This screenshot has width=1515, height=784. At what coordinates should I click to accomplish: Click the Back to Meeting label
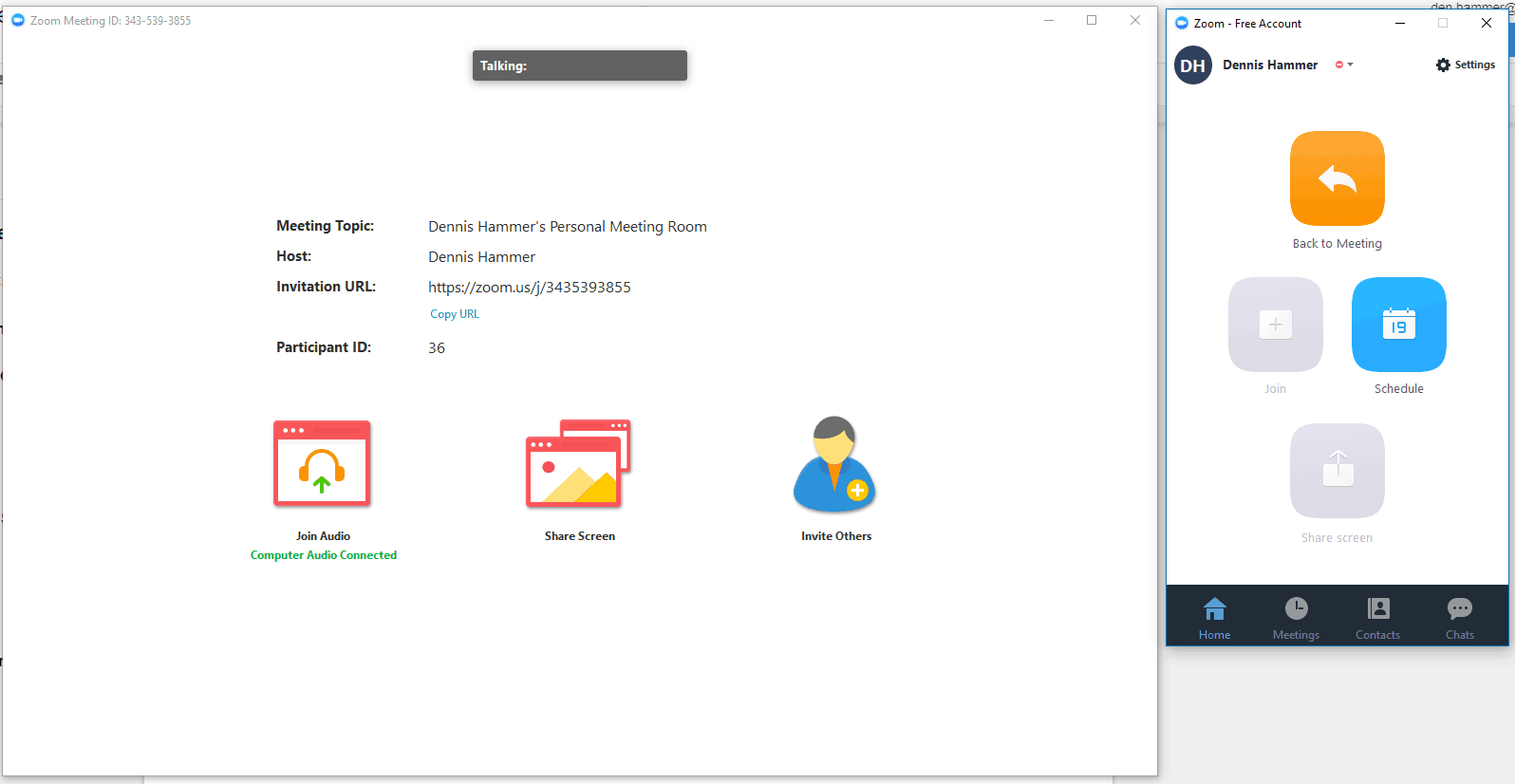pos(1337,244)
